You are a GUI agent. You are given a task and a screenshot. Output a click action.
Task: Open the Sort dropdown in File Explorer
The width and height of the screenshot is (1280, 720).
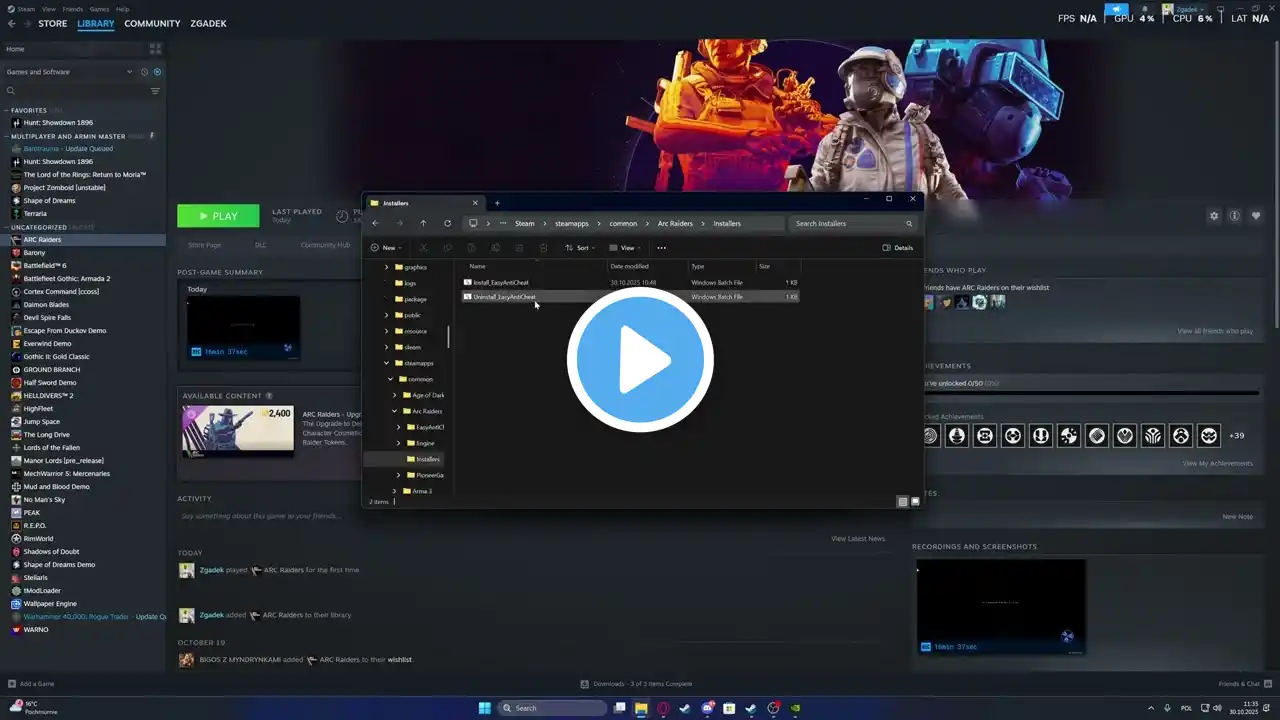pyautogui.click(x=581, y=248)
